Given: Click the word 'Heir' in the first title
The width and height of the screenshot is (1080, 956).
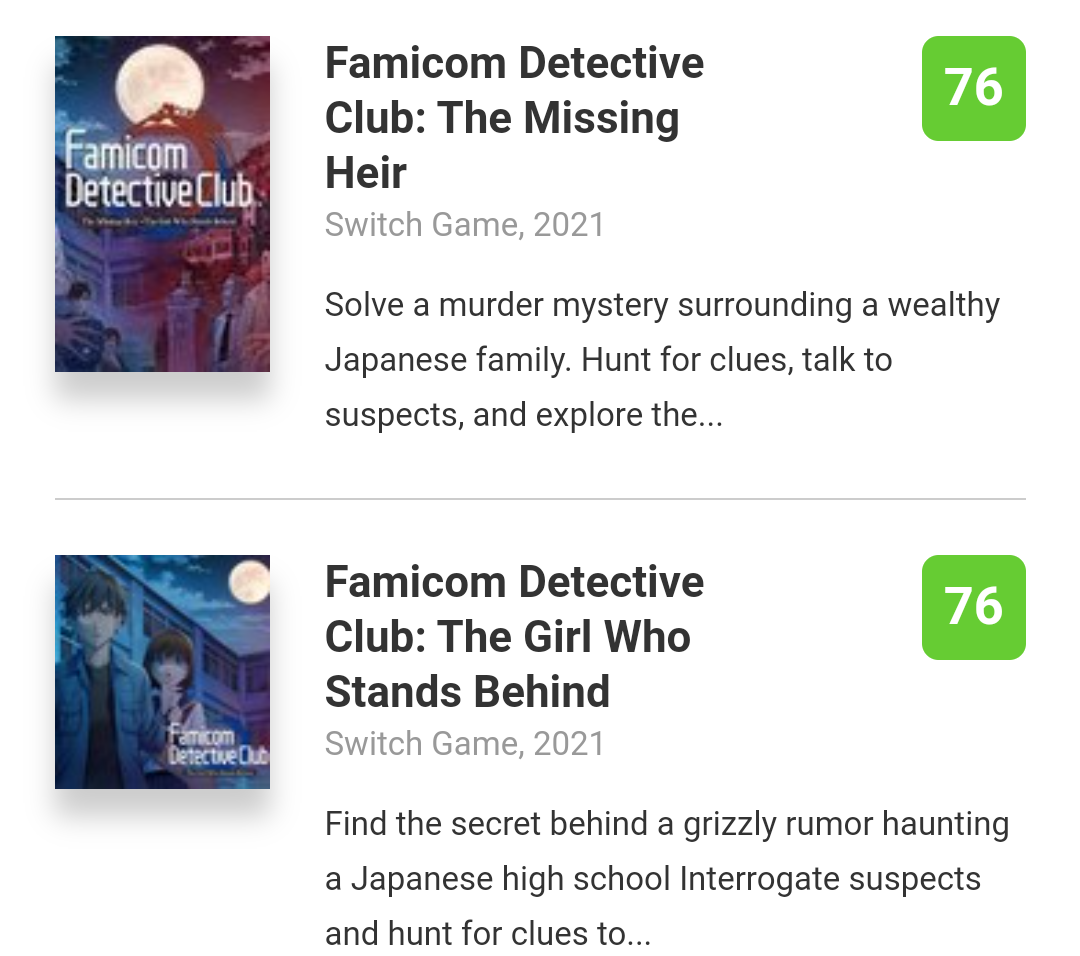Looking at the screenshot, I should [x=365, y=173].
